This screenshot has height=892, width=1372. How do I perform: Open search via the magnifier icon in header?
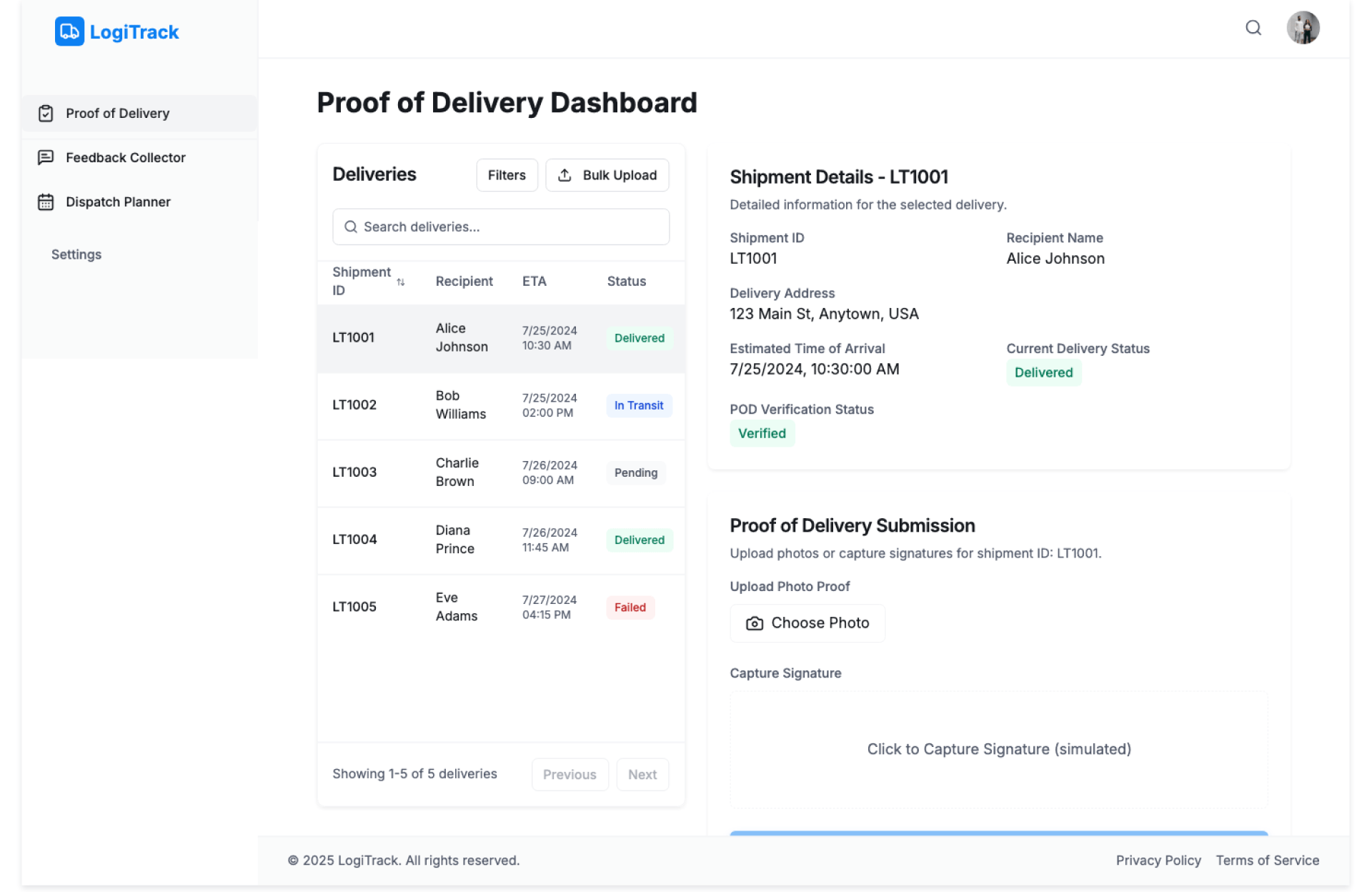pyautogui.click(x=1253, y=28)
